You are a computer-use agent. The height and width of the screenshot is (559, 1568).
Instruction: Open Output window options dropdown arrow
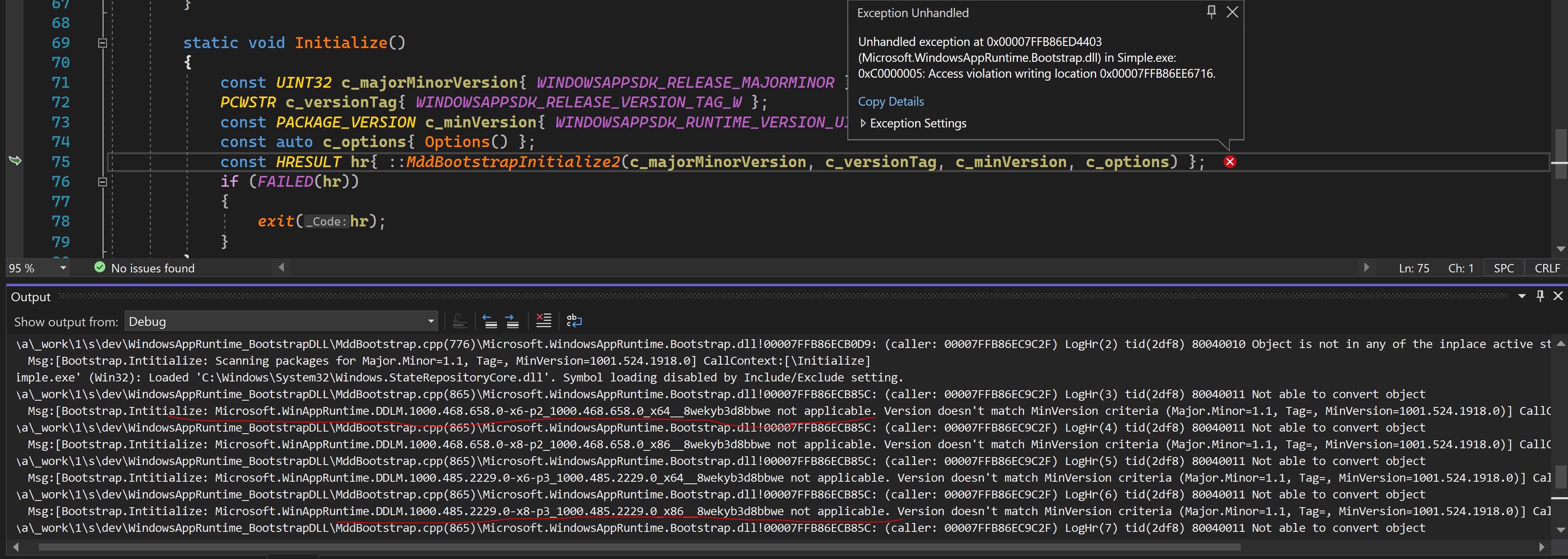click(1521, 296)
